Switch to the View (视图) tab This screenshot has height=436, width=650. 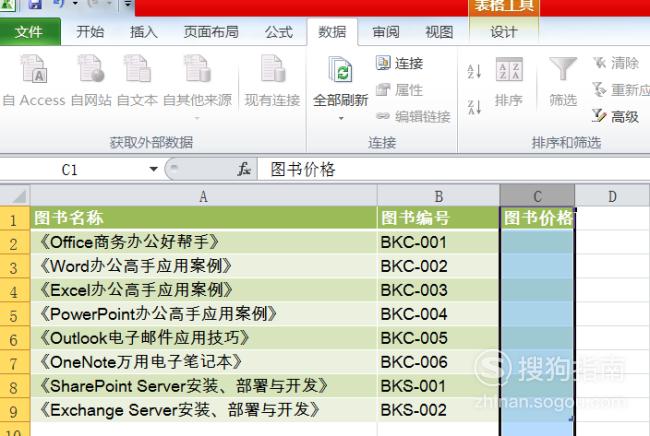pos(439,31)
